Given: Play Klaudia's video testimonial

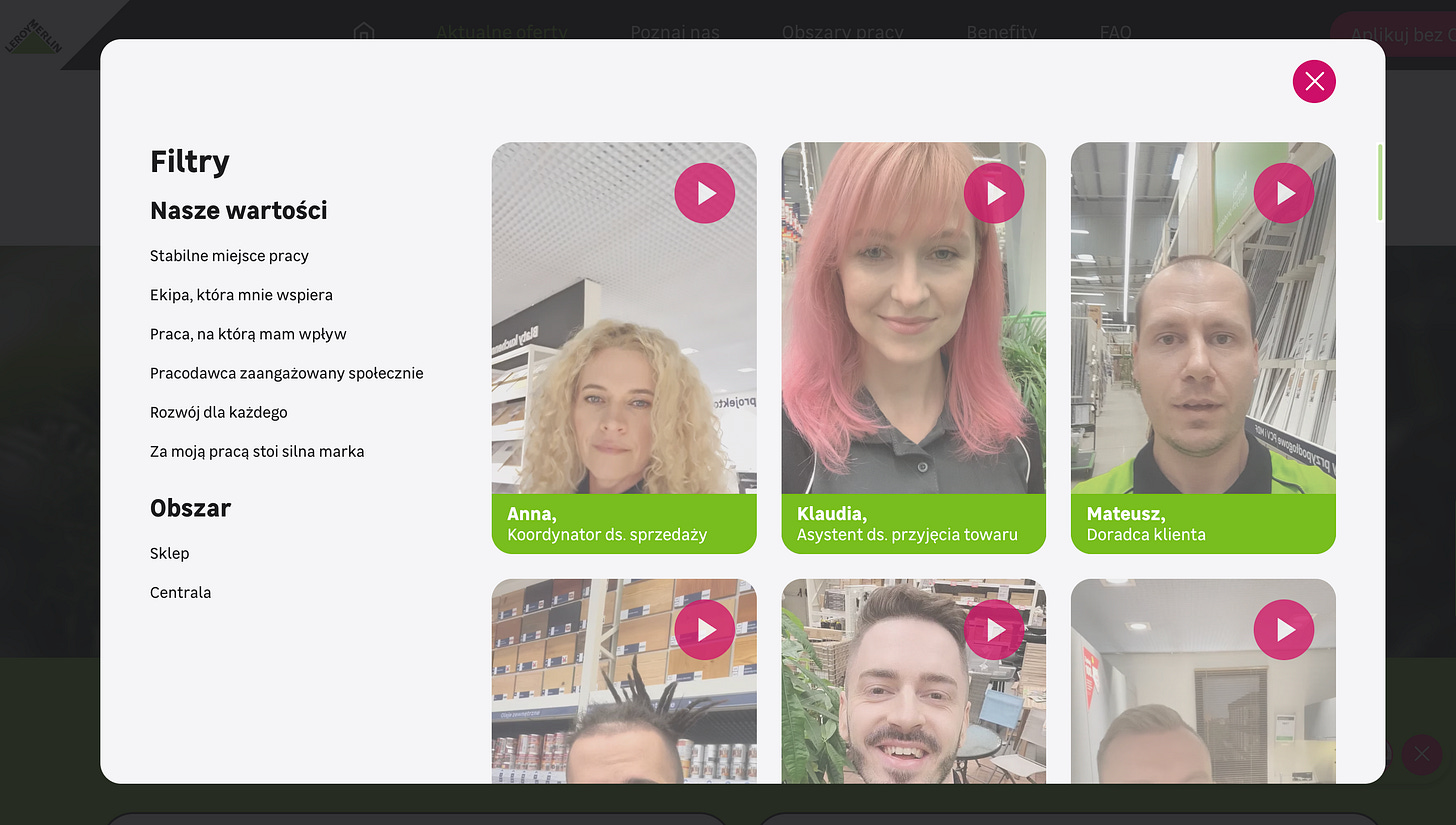Looking at the screenshot, I should (994, 193).
